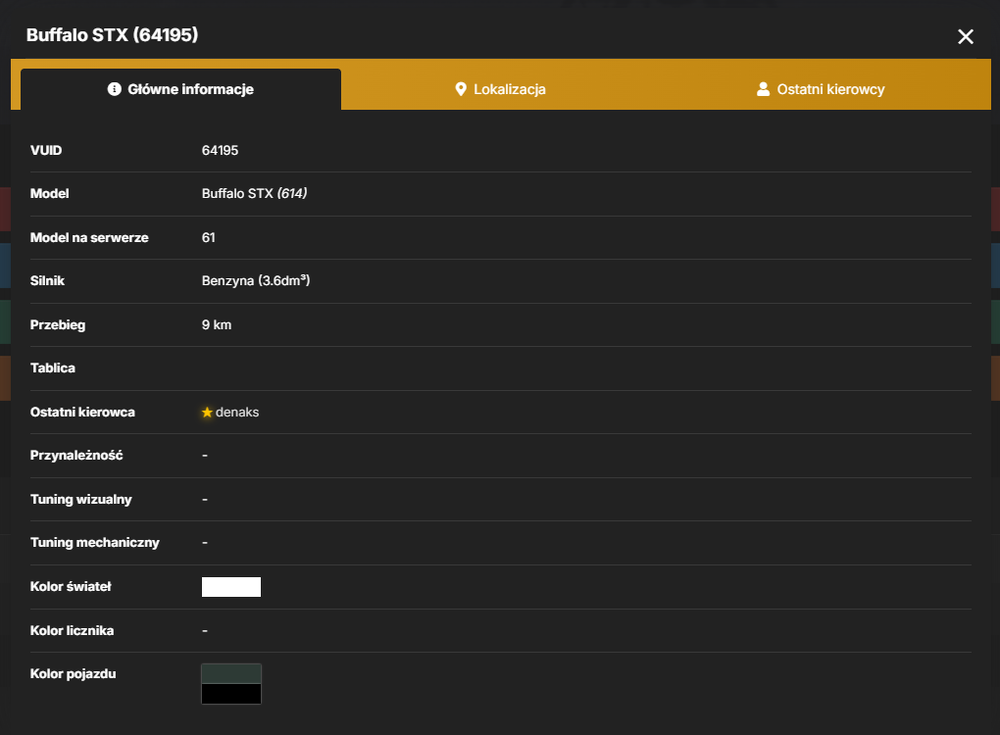Click the Ostatni kierowca label

click(x=82, y=412)
